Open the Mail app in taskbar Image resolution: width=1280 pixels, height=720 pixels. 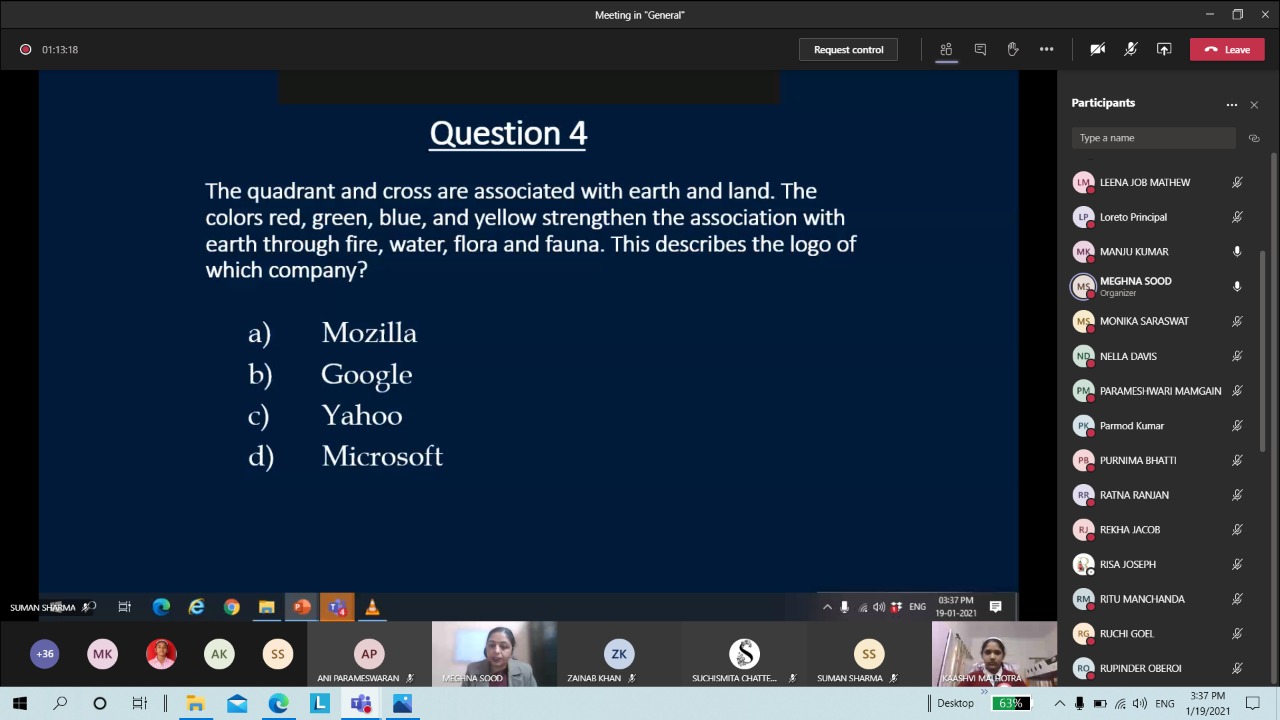click(237, 703)
